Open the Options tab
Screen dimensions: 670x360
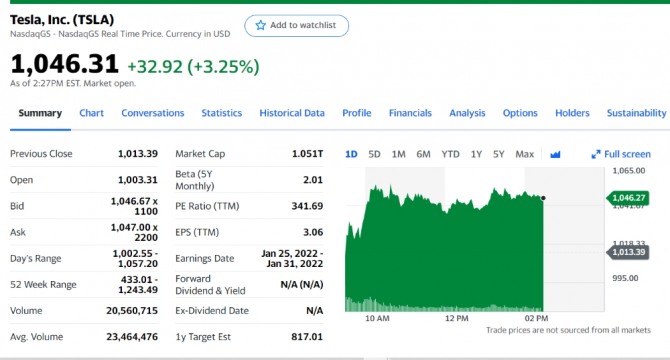520,113
